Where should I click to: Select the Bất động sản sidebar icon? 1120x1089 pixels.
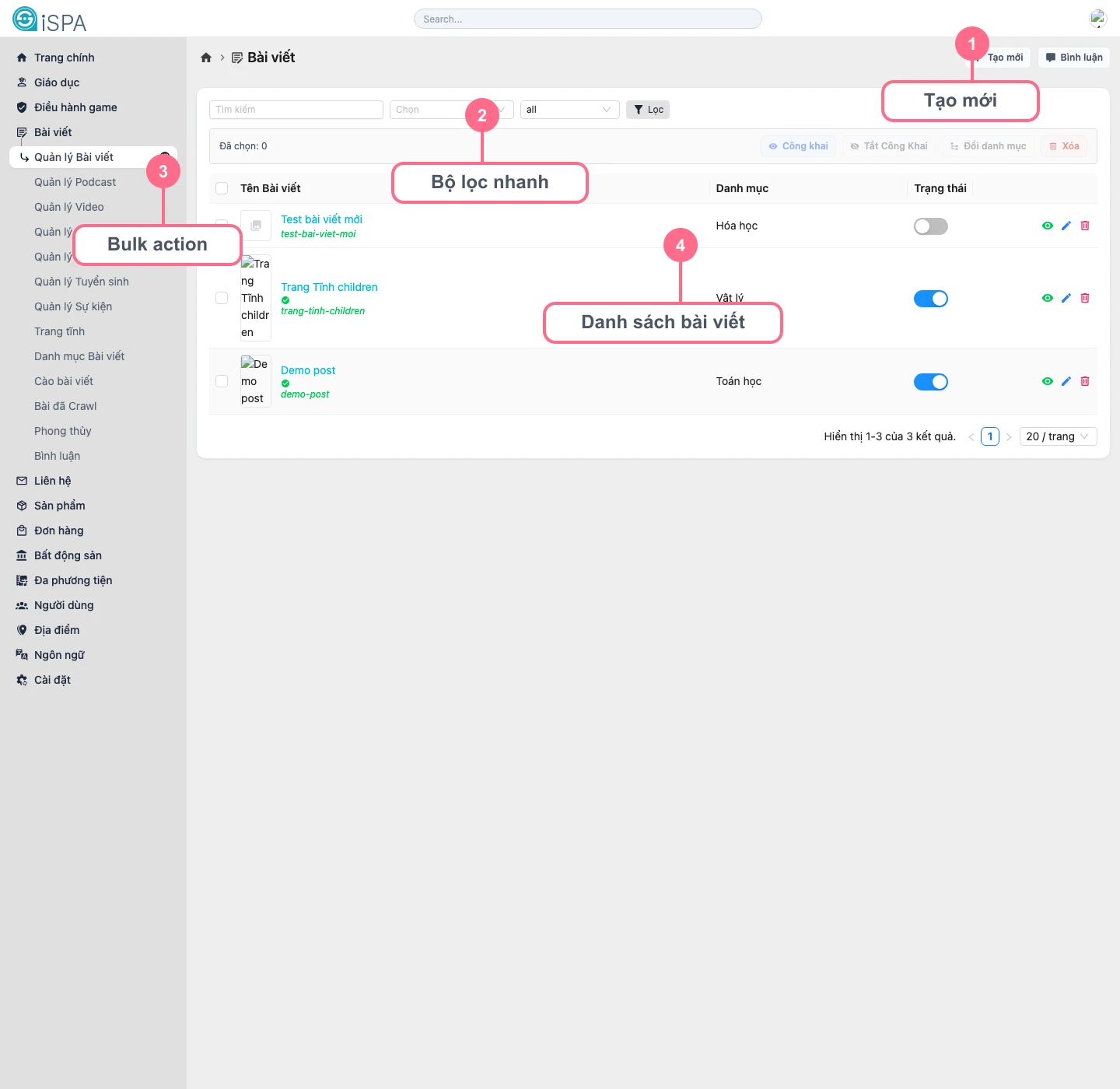21,555
